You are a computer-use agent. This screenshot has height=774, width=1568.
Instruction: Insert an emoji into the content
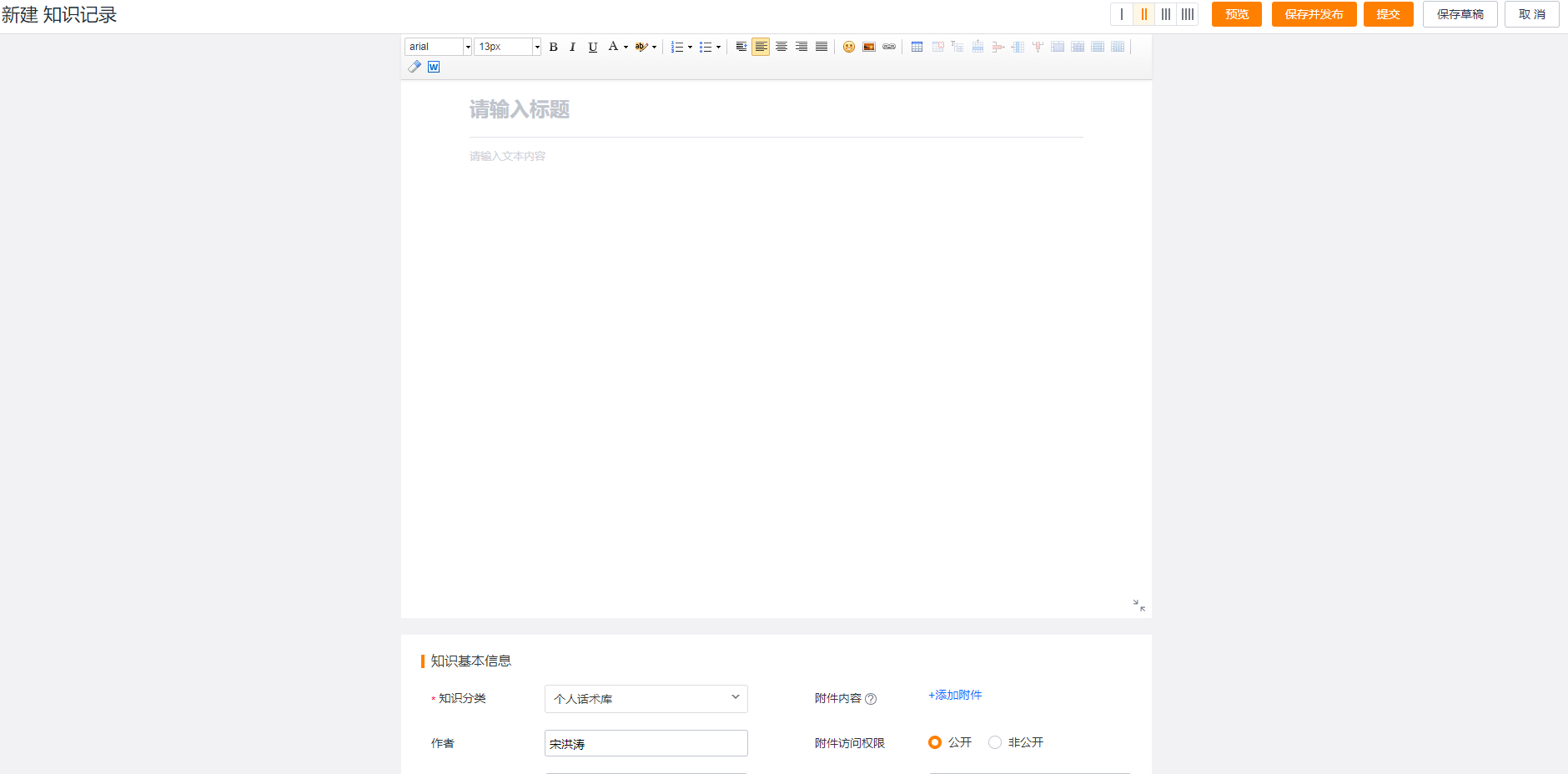click(x=848, y=47)
